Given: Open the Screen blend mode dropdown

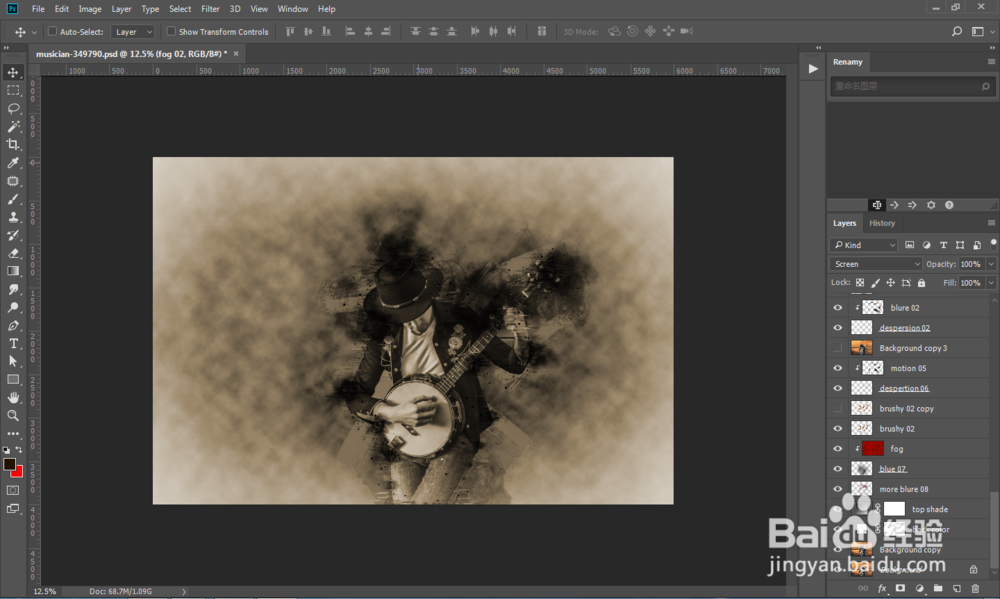Looking at the screenshot, I should [876, 264].
